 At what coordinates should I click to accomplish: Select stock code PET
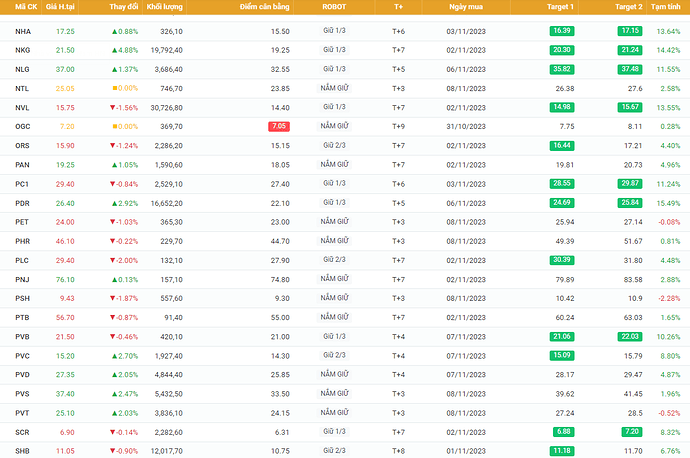point(22,222)
